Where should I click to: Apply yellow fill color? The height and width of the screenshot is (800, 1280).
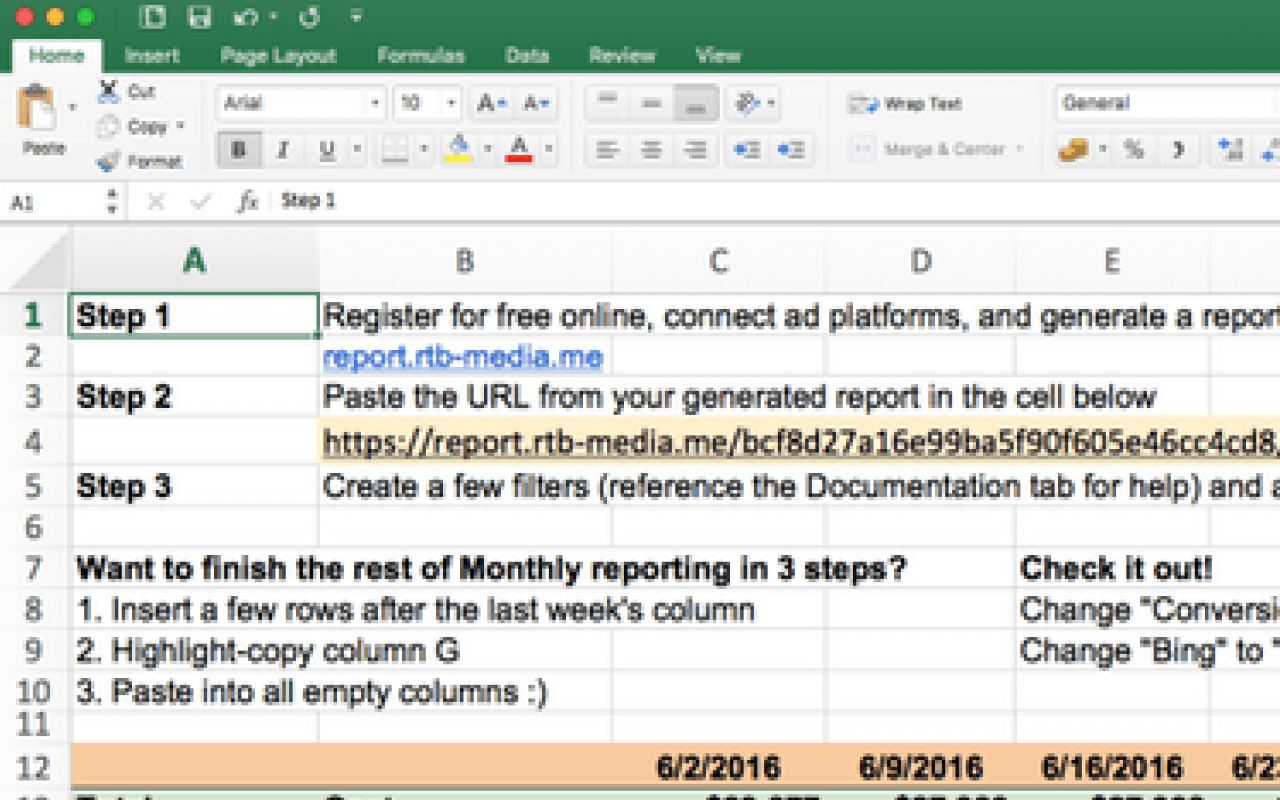pyautogui.click(x=458, y=150)
